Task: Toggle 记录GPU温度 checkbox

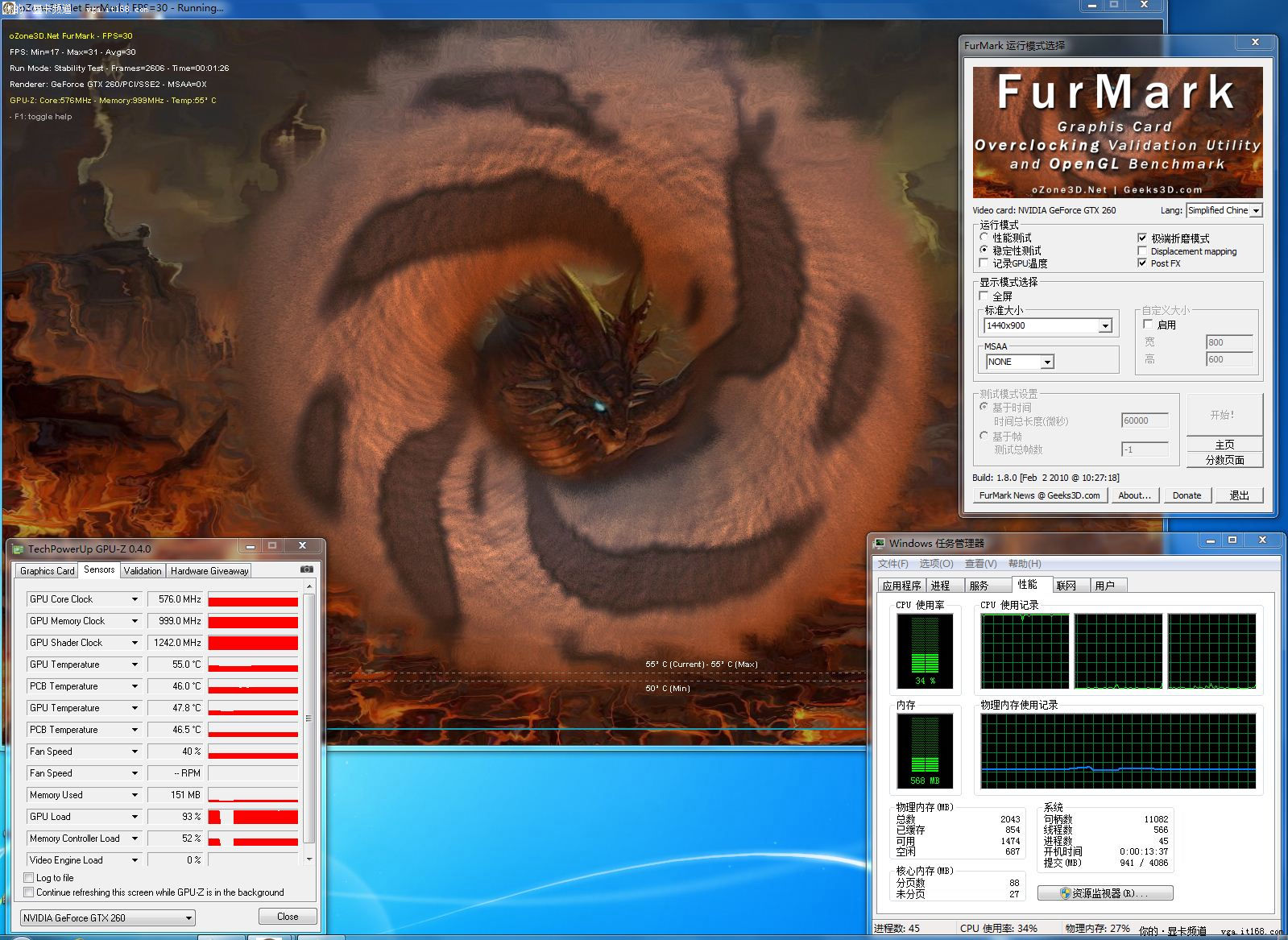Action: [984, 263]
